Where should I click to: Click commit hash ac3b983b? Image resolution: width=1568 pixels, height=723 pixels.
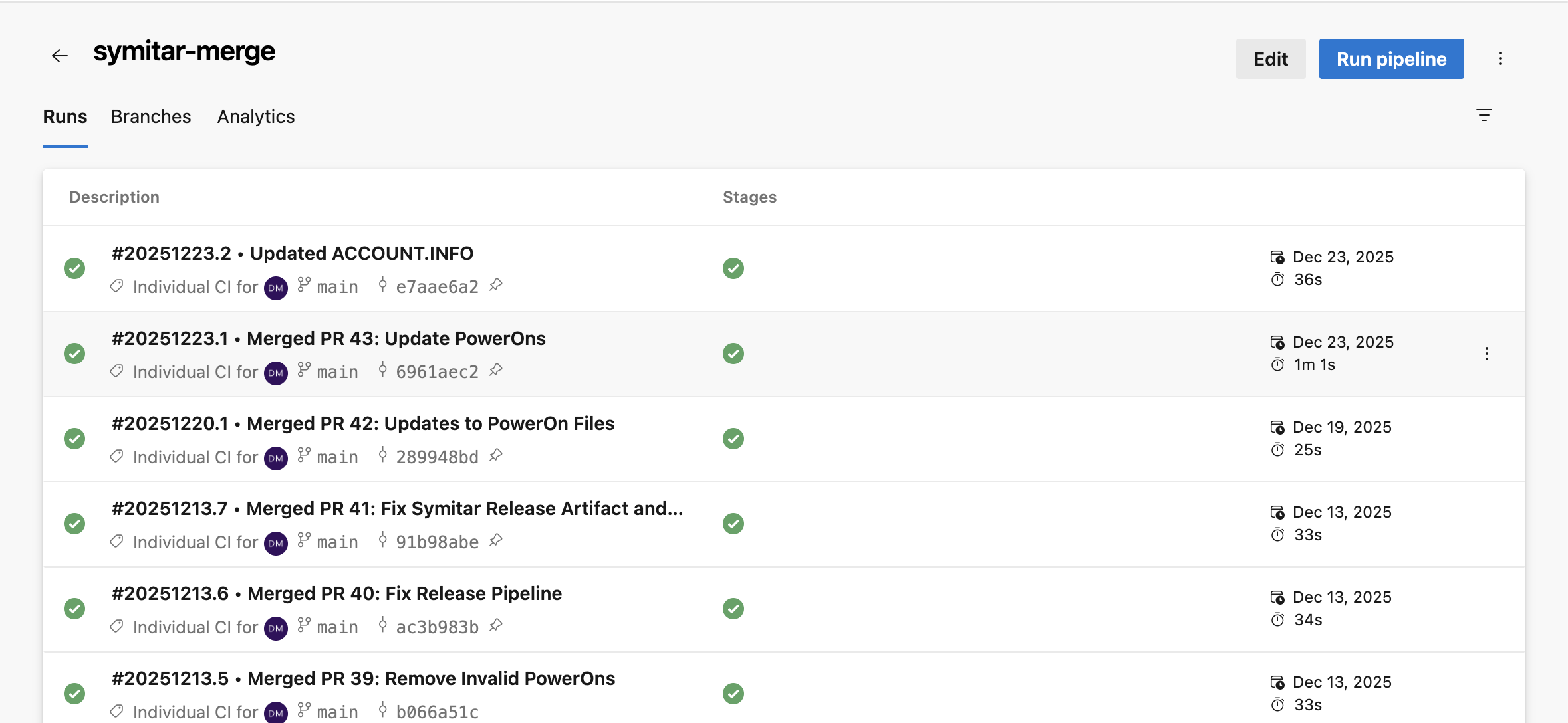pos(437,627)
